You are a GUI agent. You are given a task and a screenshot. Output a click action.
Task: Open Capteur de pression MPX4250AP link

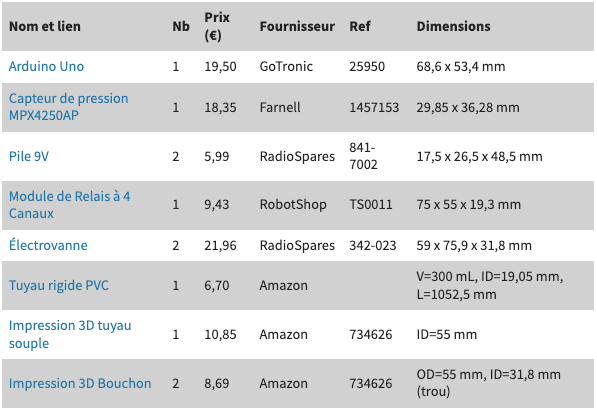(69, 107)
